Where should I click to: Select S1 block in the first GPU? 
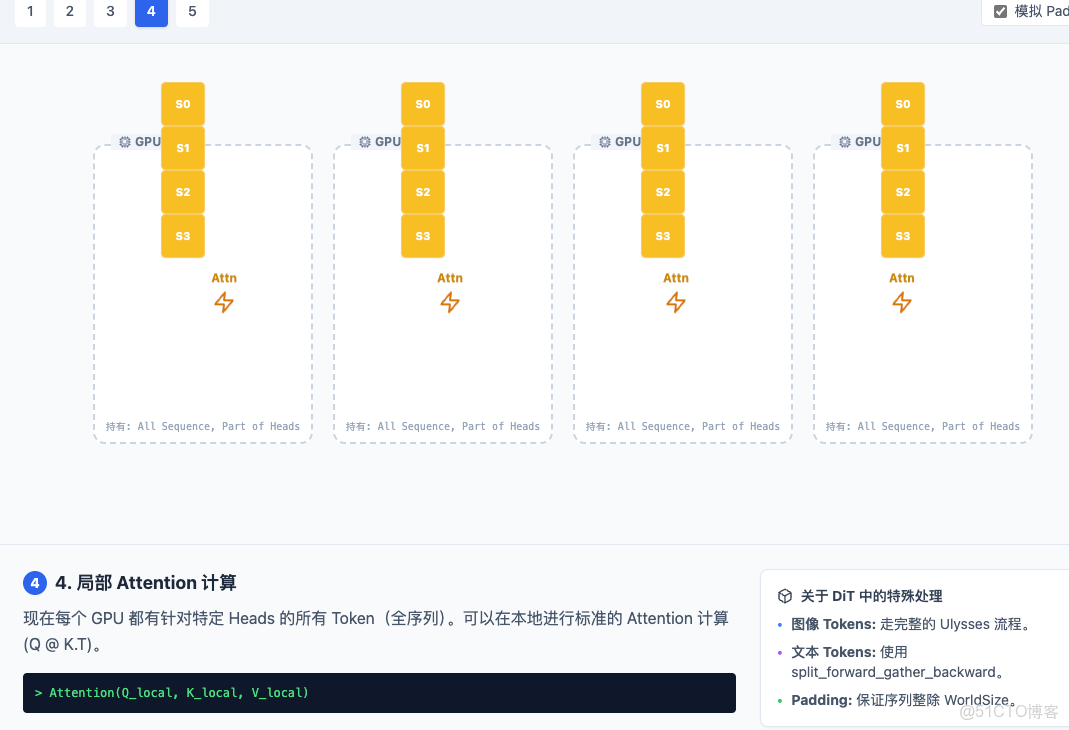tap(183, 148)
